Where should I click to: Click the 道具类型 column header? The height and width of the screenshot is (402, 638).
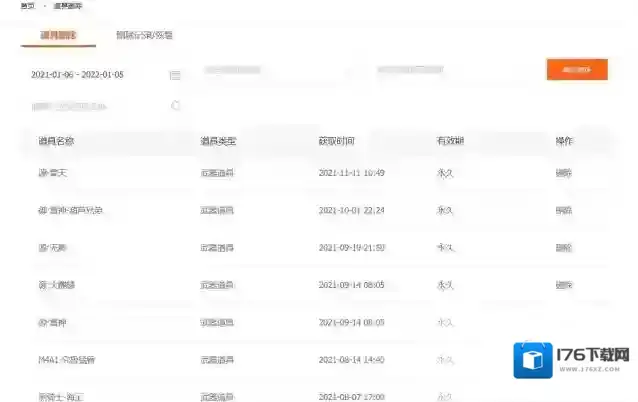click(218, 141)
